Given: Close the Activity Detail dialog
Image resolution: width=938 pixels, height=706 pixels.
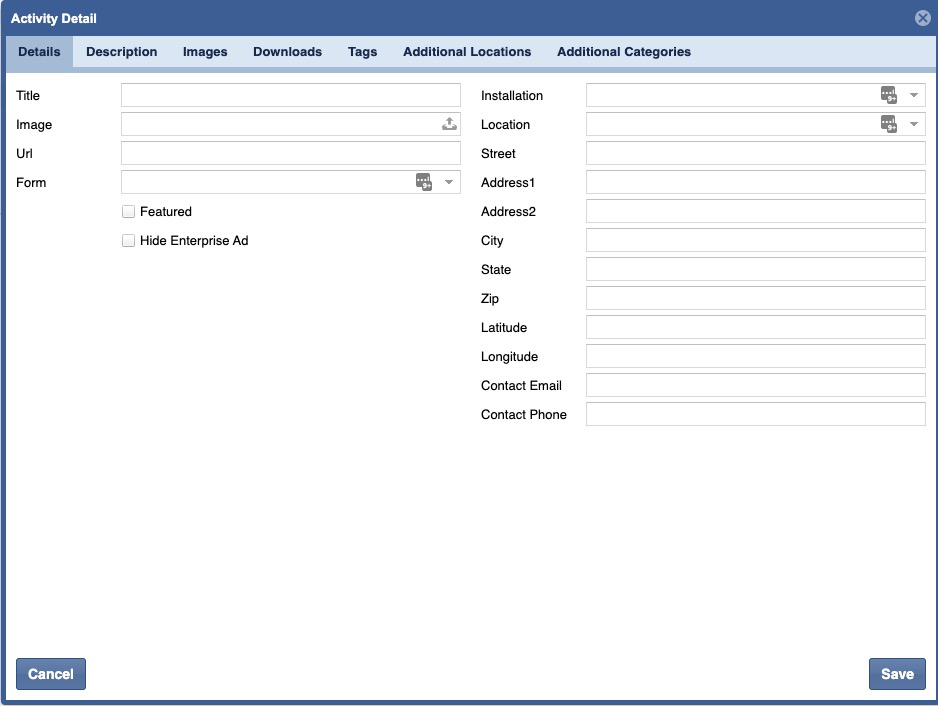Looking at the screenshot, I should 922,18.
